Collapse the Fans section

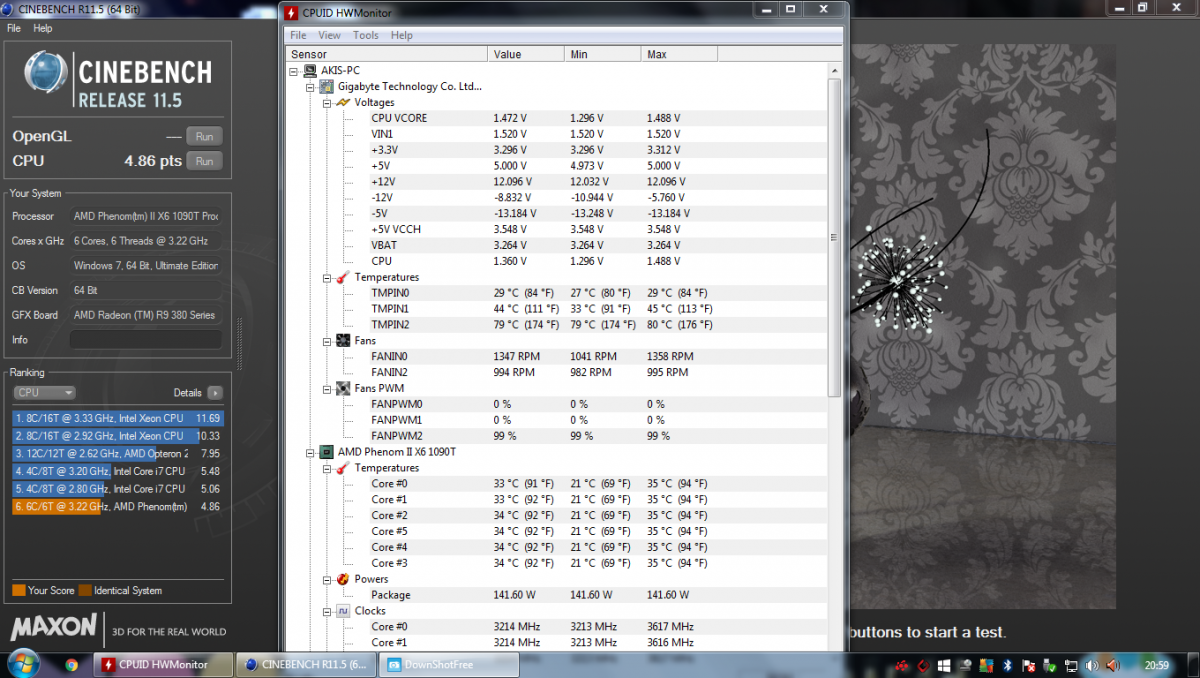tap(327, 341)
